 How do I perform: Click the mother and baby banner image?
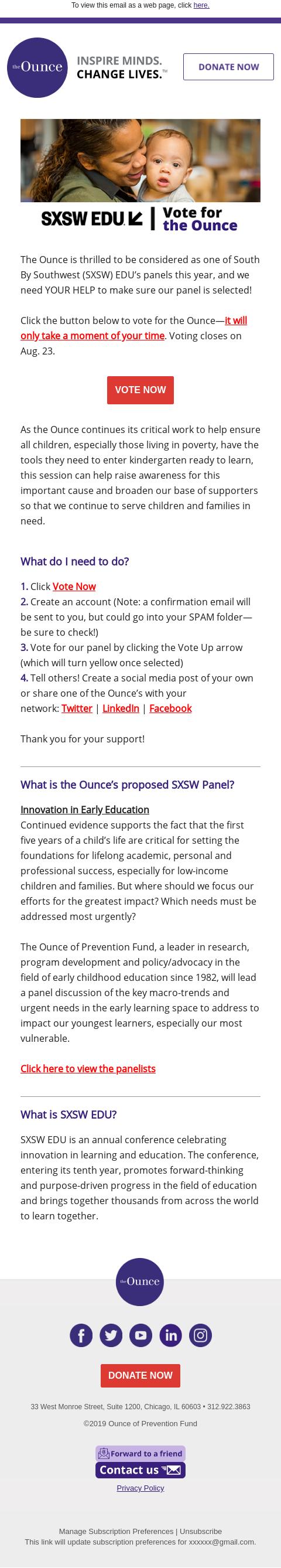point(140,161)
